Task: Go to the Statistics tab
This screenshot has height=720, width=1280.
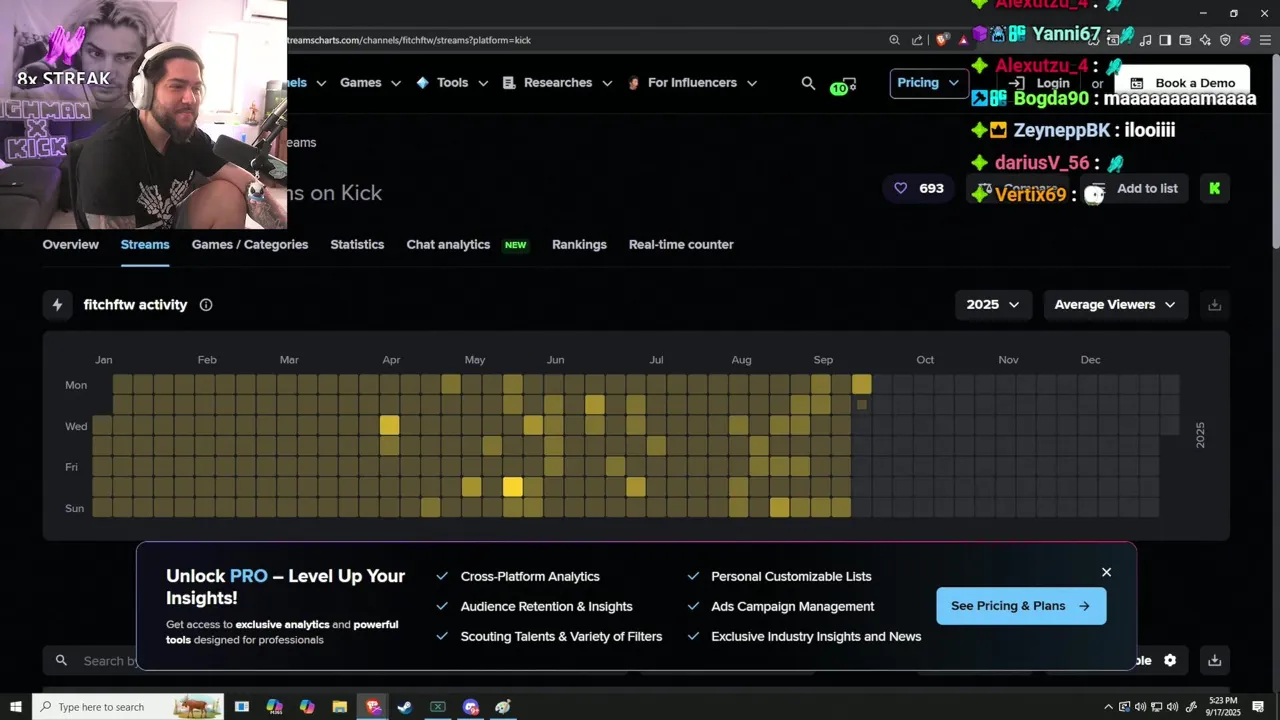Action: 357,244
